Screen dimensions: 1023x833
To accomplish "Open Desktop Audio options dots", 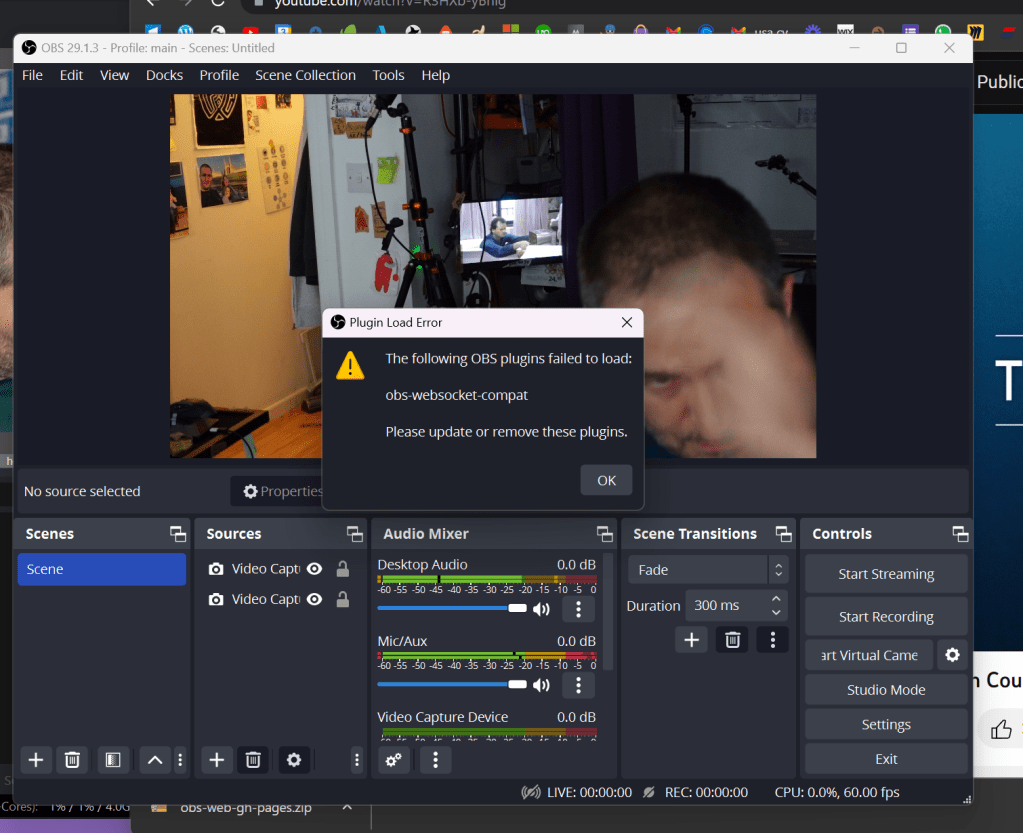I will 578,609.
